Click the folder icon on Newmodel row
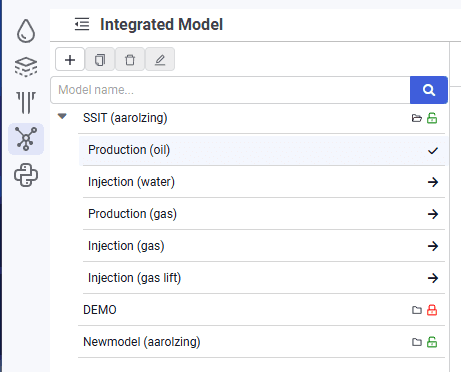 [x=417, y=342]
